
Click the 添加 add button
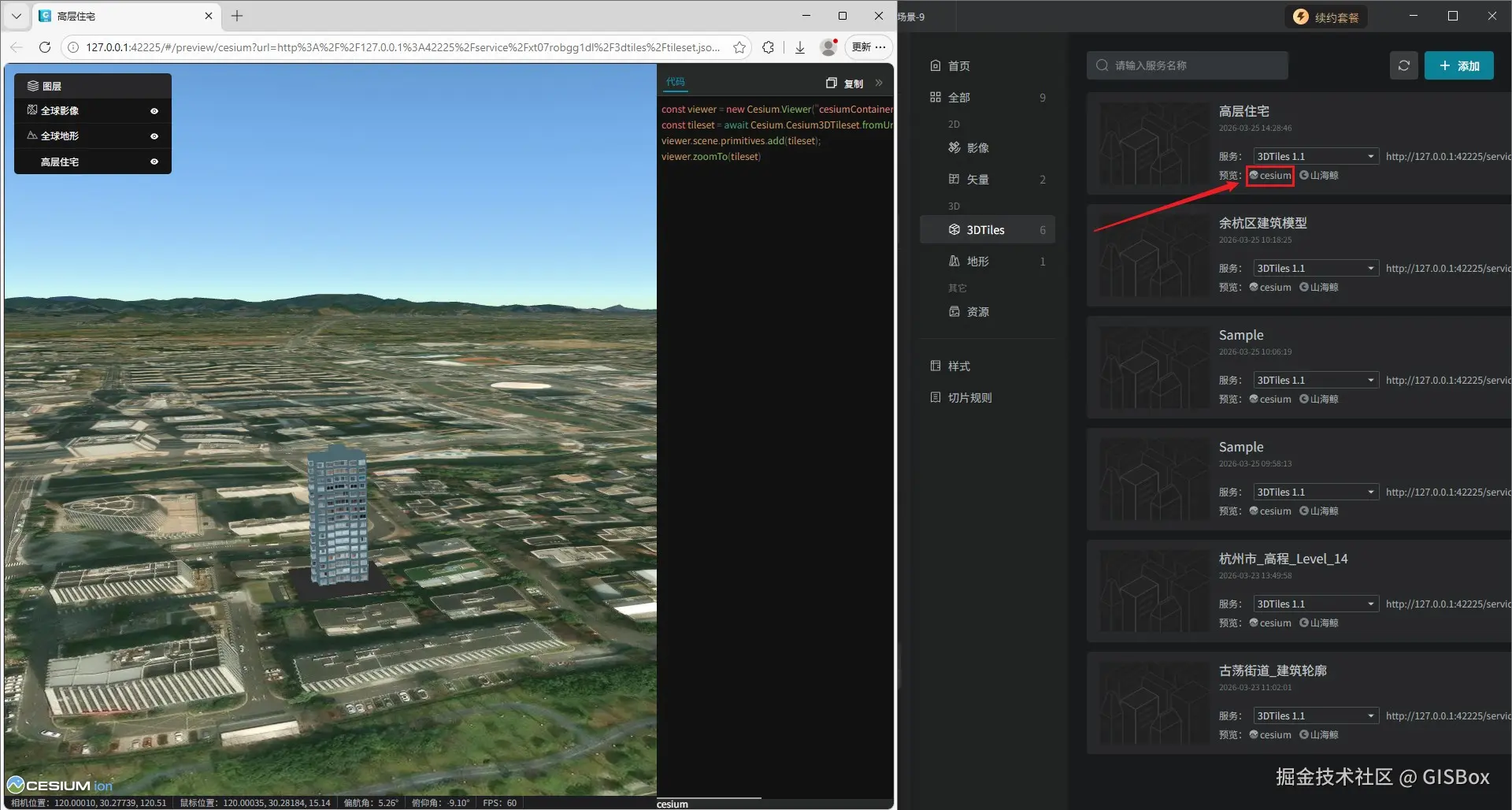[1459, 65]
